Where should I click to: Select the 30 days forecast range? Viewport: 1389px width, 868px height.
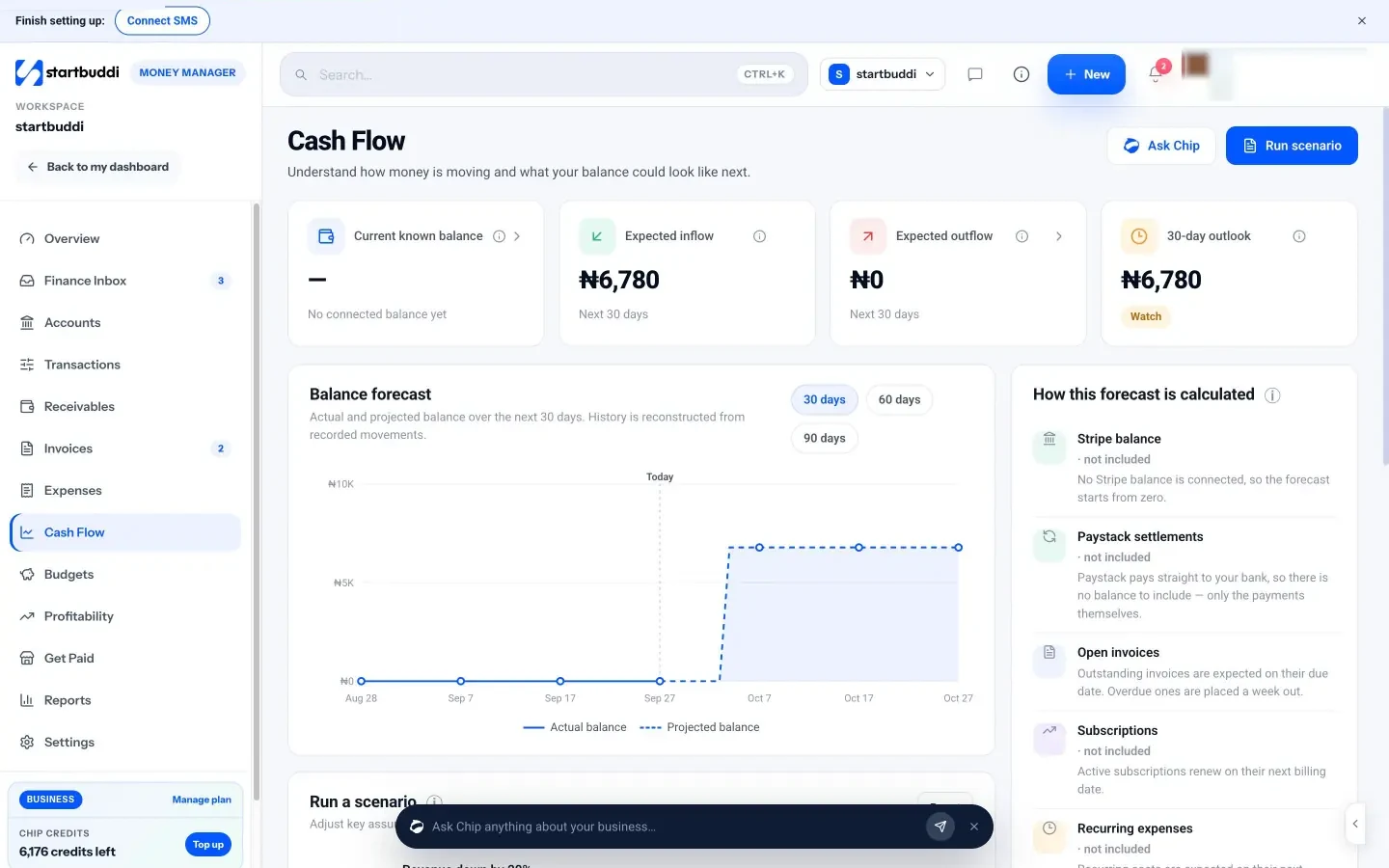pos(825,399)
